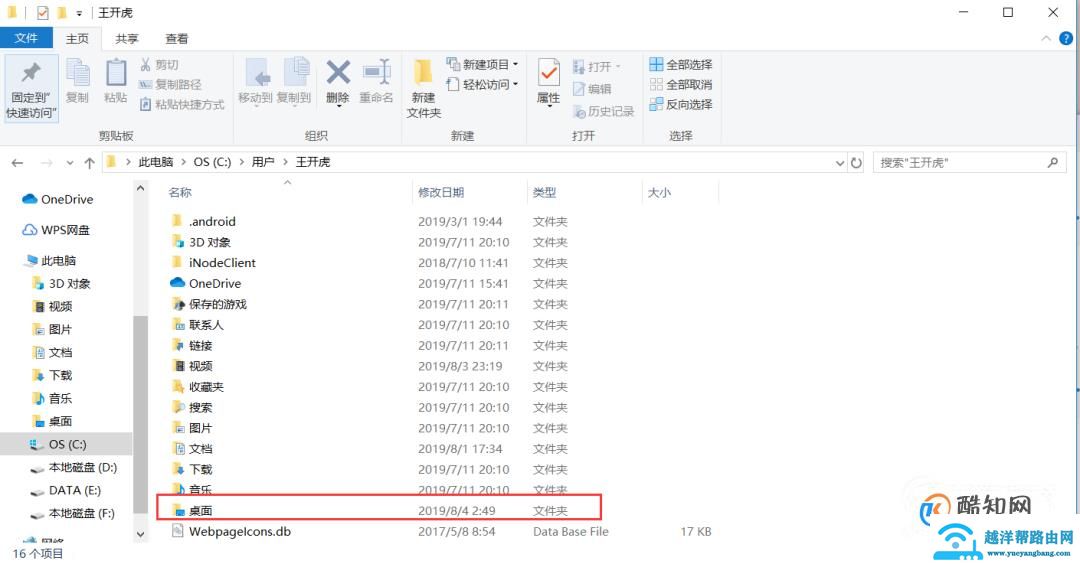Click 全部选择 in ribbon

pos(681,64)
